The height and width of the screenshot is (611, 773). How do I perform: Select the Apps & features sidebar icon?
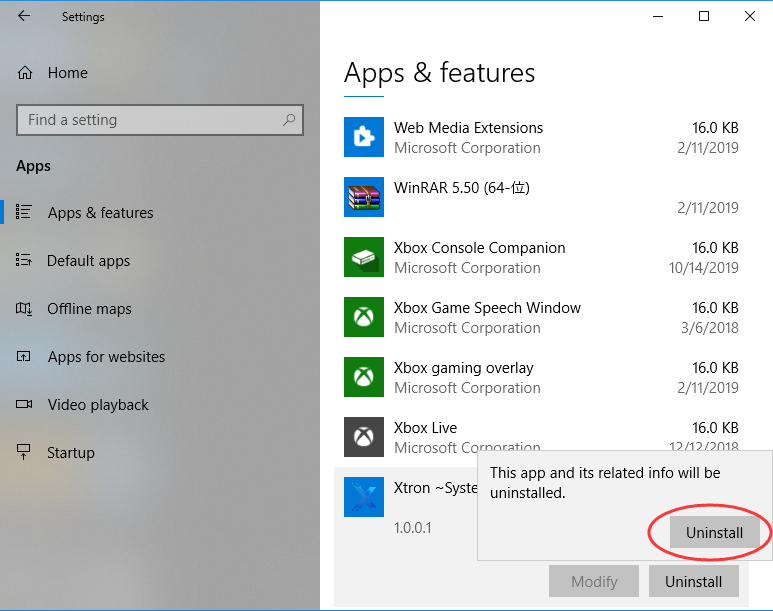pos(24,212)
